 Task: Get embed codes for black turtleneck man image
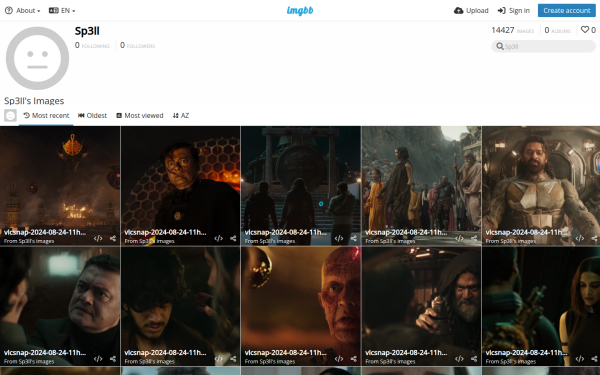98,359
